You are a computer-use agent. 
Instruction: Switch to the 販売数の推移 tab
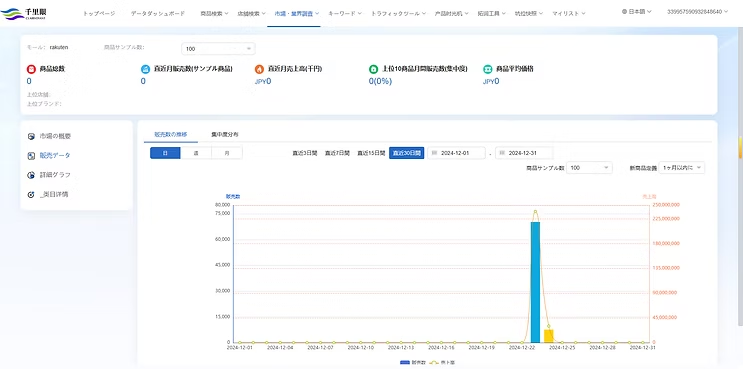[x=171, y=135]
